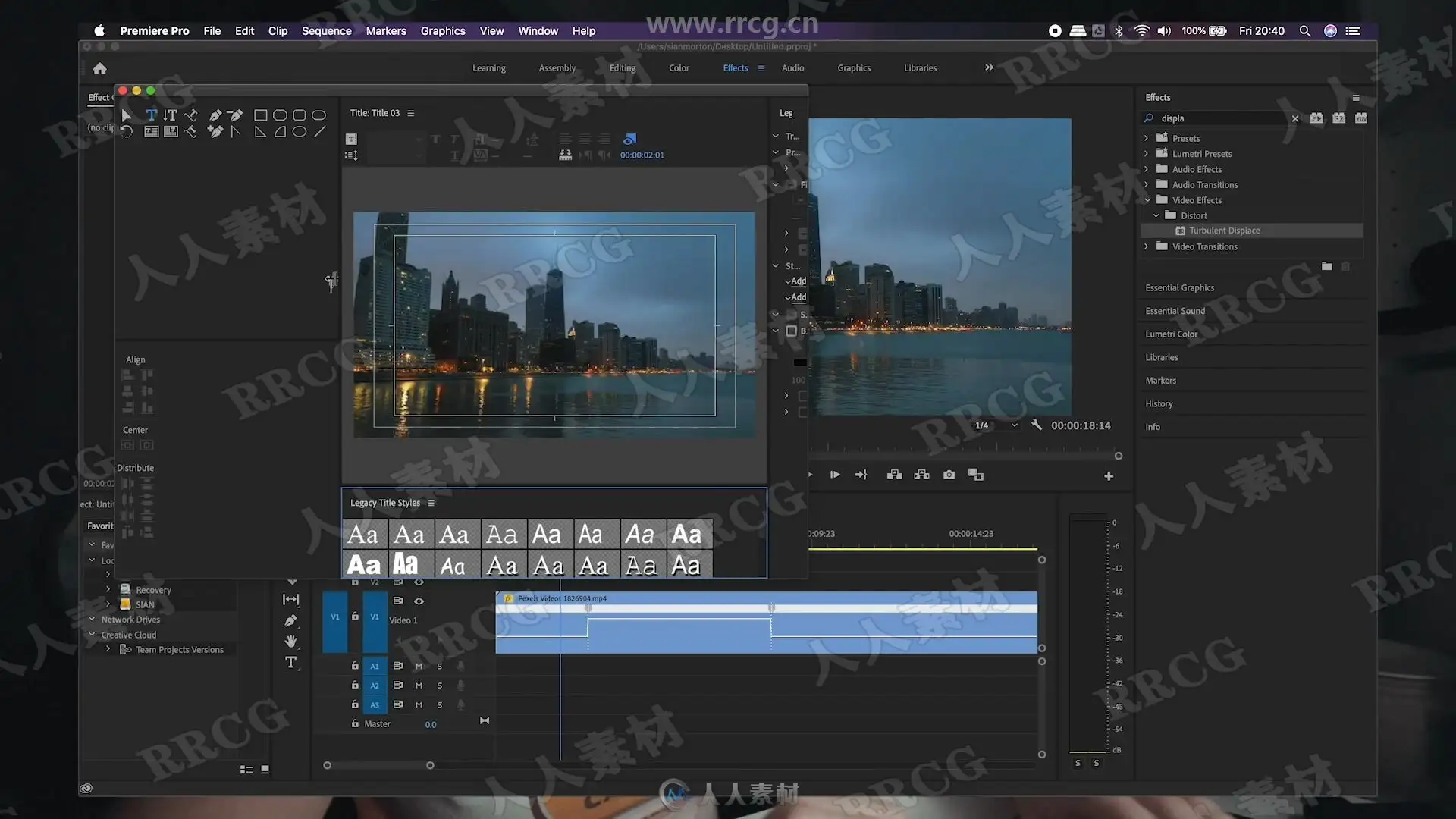Screen dimensions: 1456x819
Task: Open the Essential Graphics panel
Action: click(1179, 288)
